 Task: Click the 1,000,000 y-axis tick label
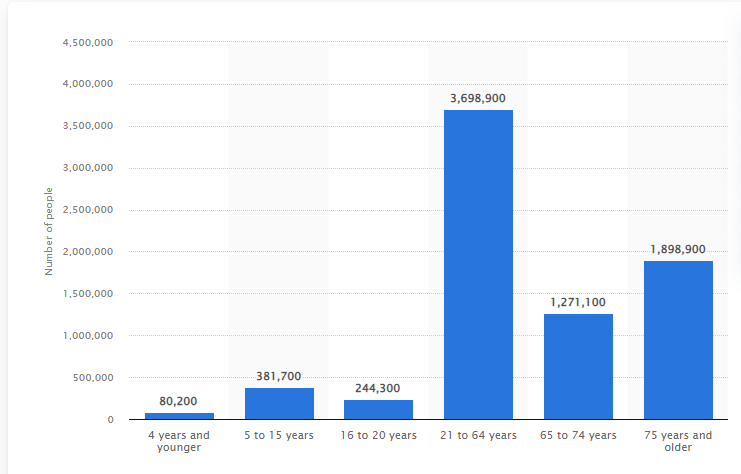(x=88, y=336)
